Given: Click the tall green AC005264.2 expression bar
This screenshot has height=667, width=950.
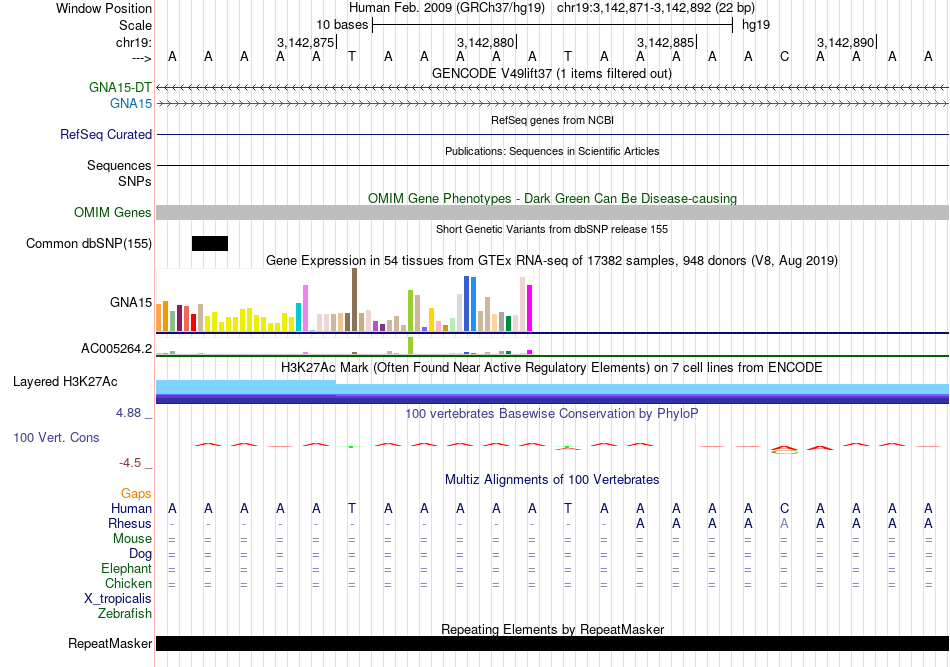Looking at the screenshot, I should (x=411, y=345).
